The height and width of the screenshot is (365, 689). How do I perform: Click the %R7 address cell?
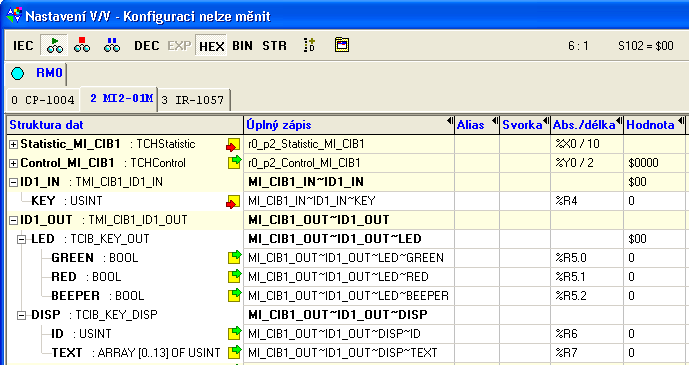coord(587,353)
